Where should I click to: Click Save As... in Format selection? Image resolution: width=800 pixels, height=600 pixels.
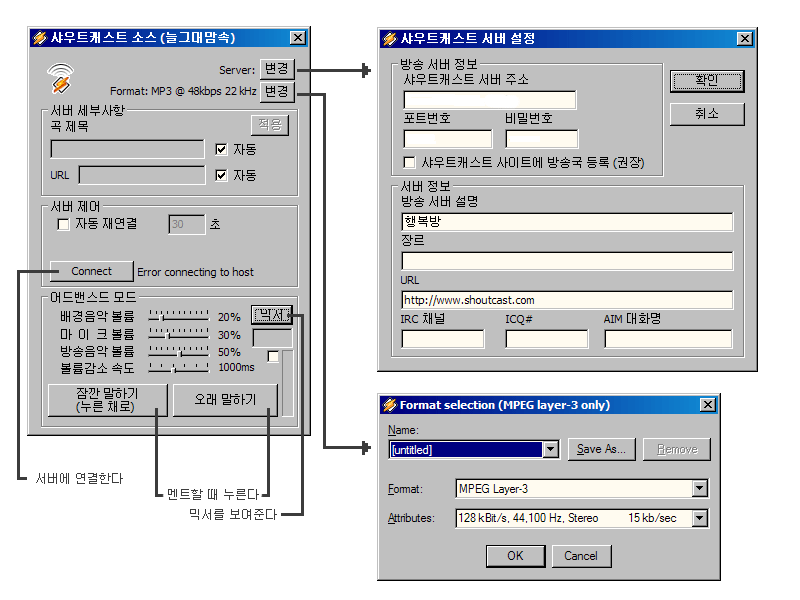pyautogui.click(x=602, y=449)
